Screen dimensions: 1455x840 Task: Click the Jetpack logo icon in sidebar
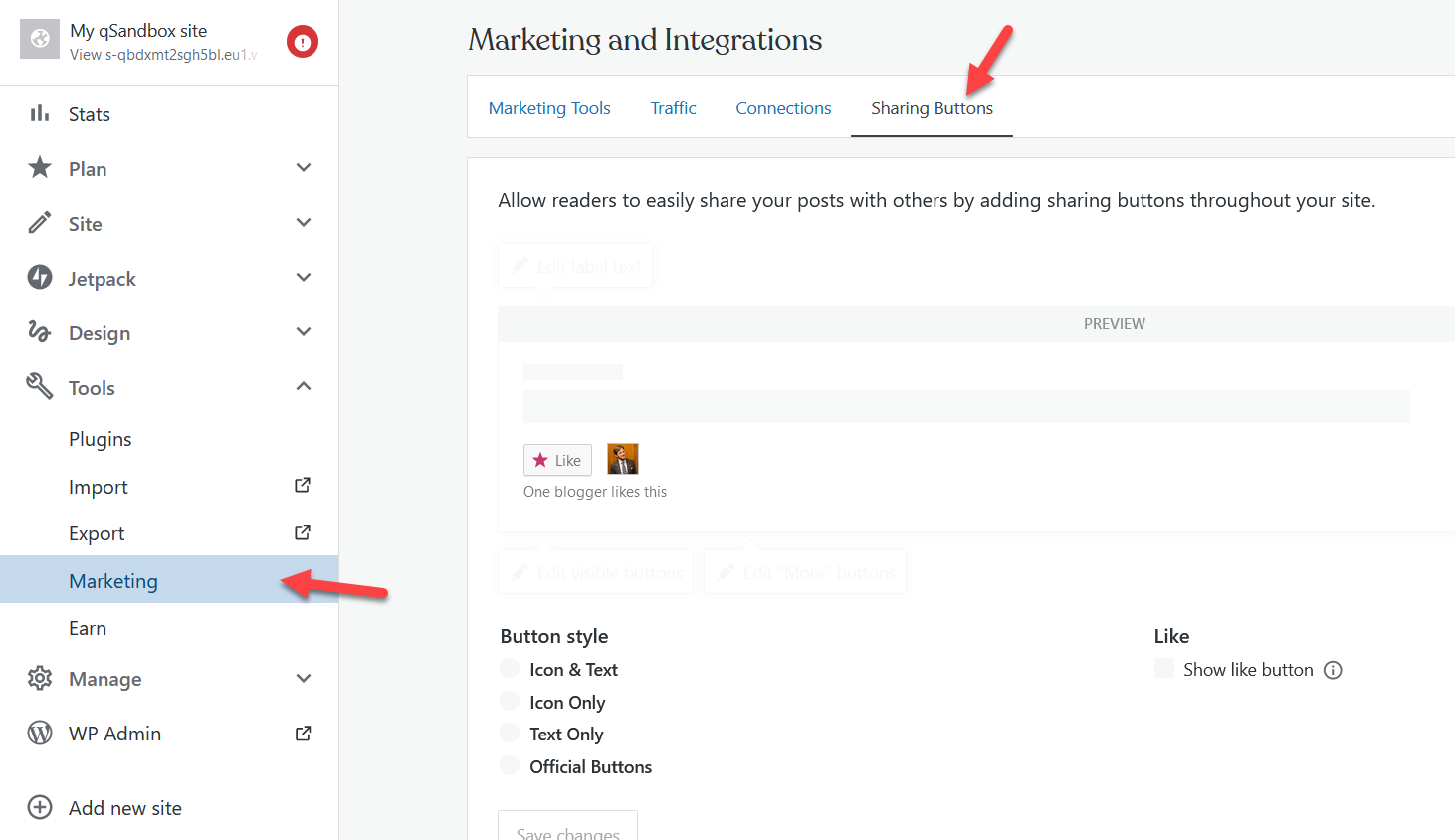click(x=40, y=278)
